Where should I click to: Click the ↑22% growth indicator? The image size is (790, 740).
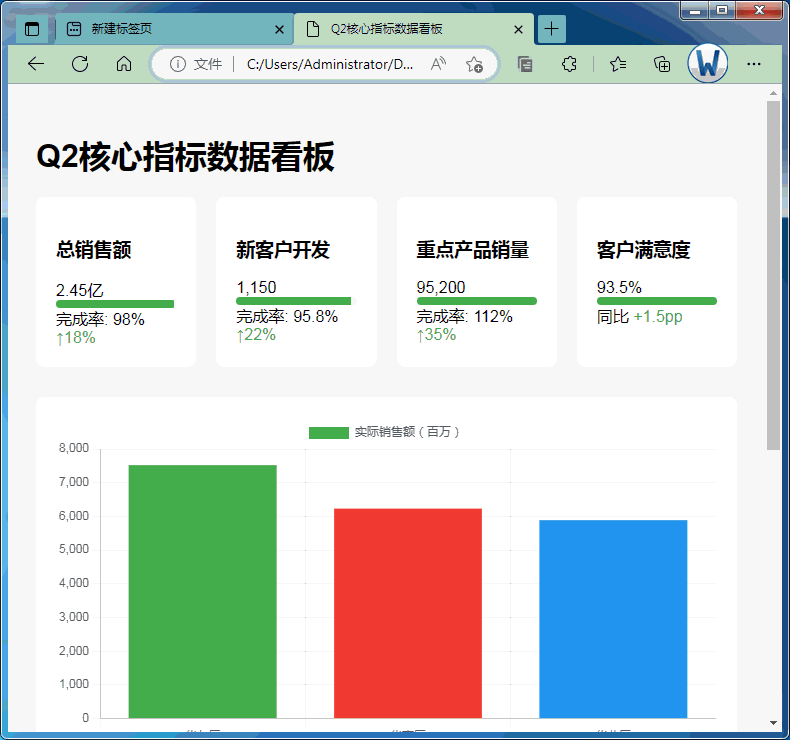point(256,334)
